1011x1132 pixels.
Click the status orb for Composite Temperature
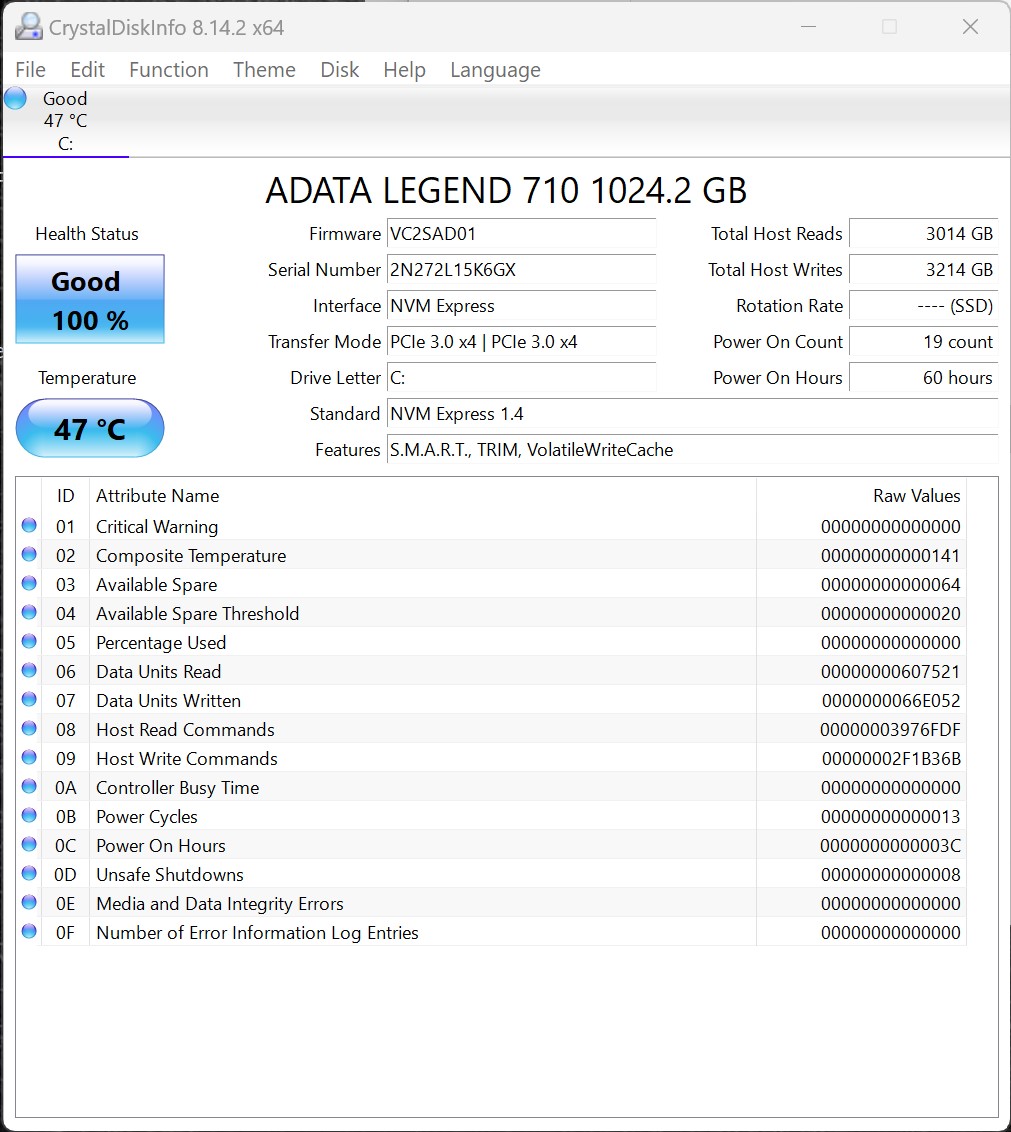[x=29, y=554]
